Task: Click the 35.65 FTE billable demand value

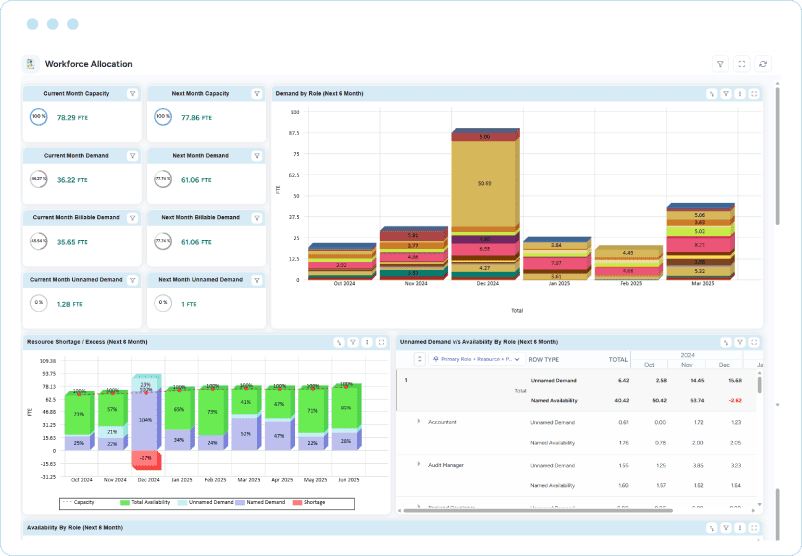Action: (72, 242)
